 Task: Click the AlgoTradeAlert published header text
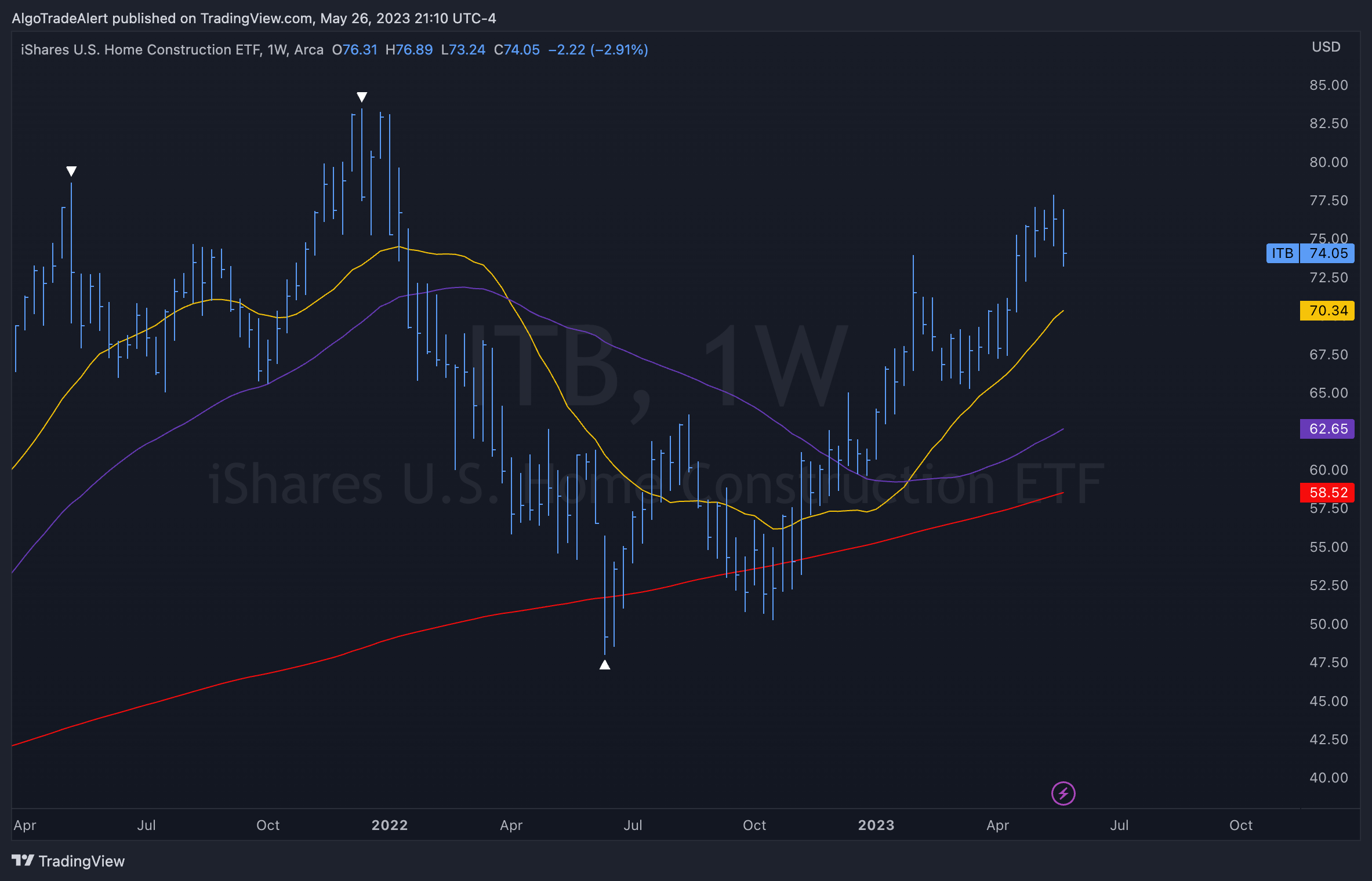tap(254, 19)
